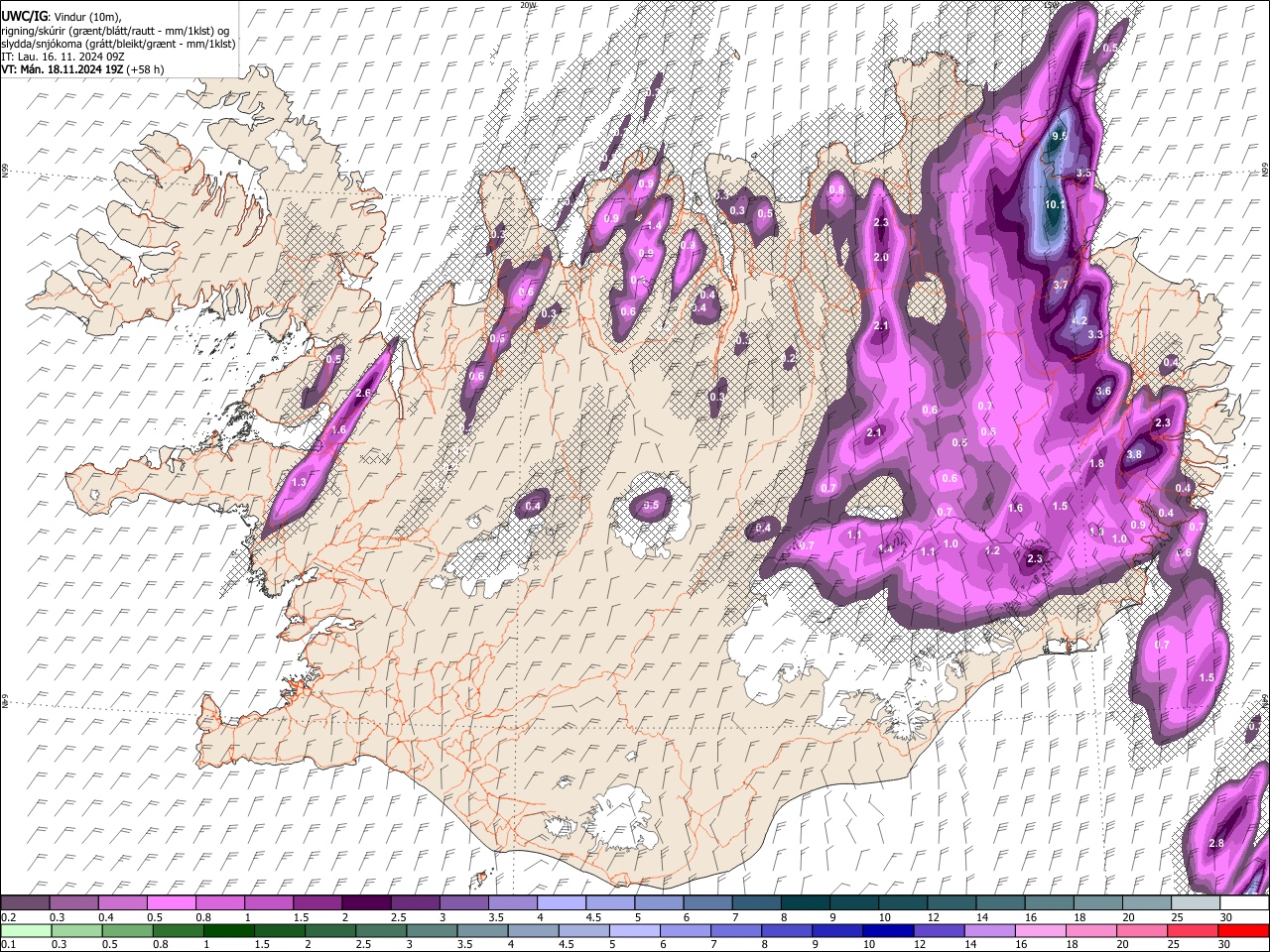Click the 9.5 precipitation value on the map
1270x952 pixels.
click(x=1059, y=136)
